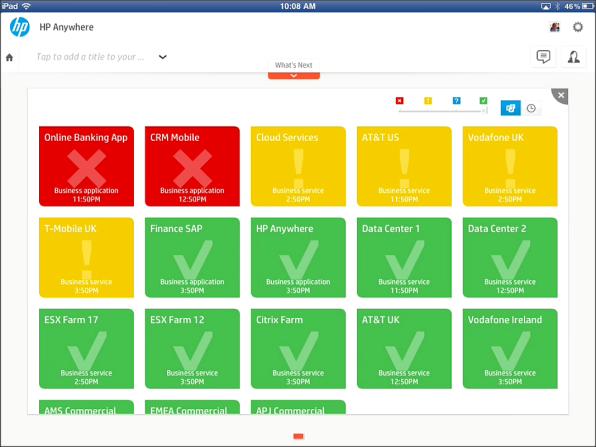
Task: Toggle the blue unknown status filter
Action: click(457, 100)
